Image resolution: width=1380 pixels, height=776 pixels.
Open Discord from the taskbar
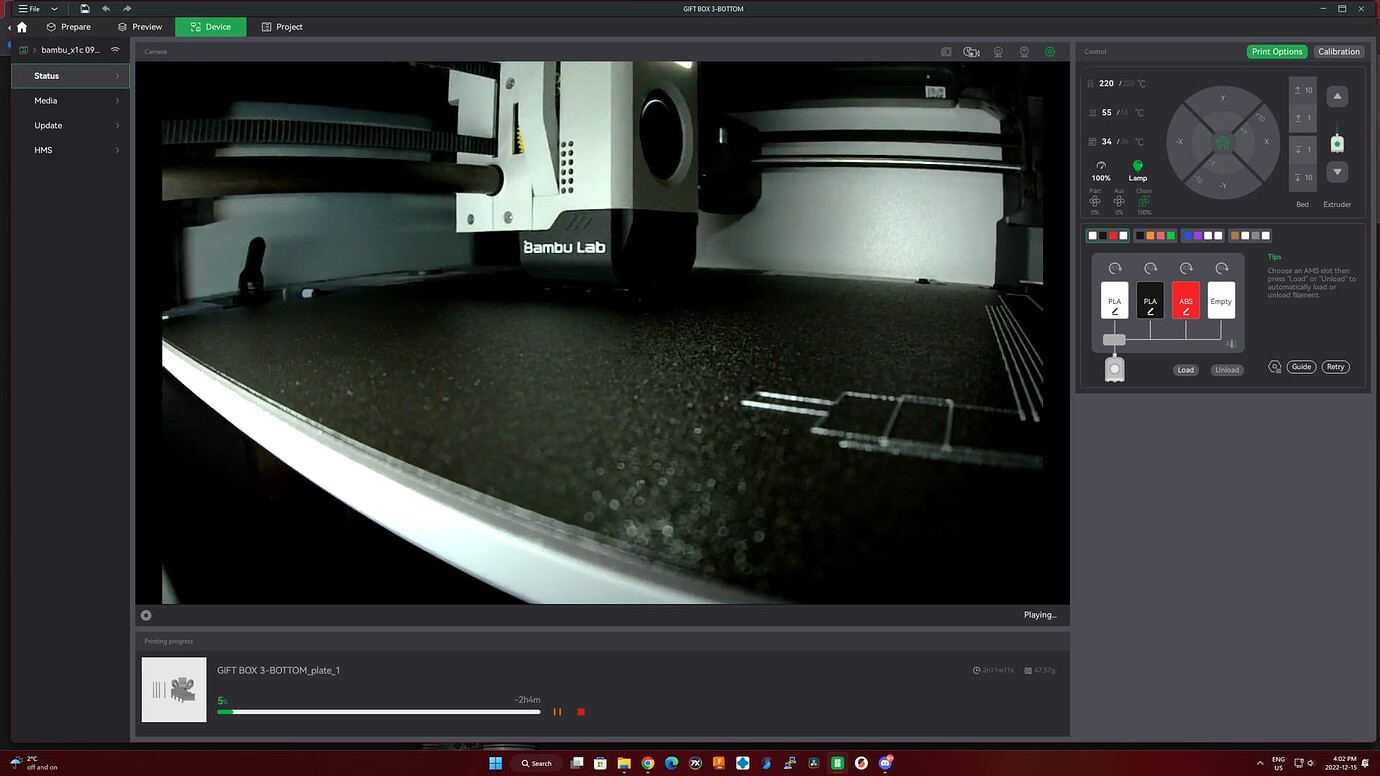(885, 763)
